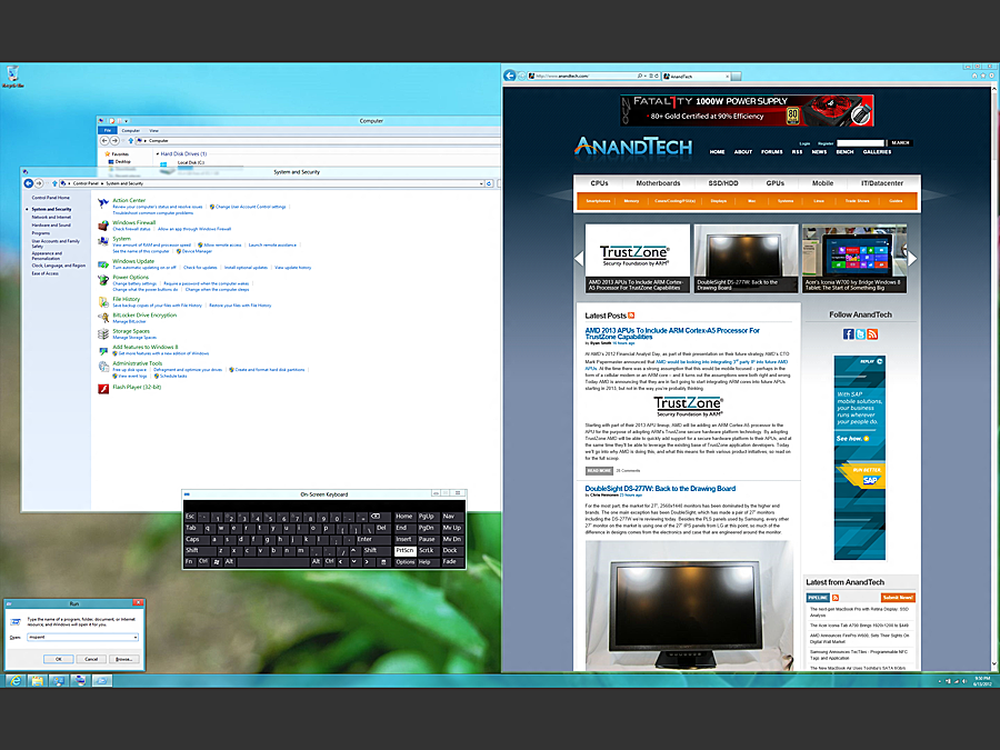Click Check for updates link
Image resolution: width=1000 pixels, height=750 pixels.
click(x=200, y=268)
